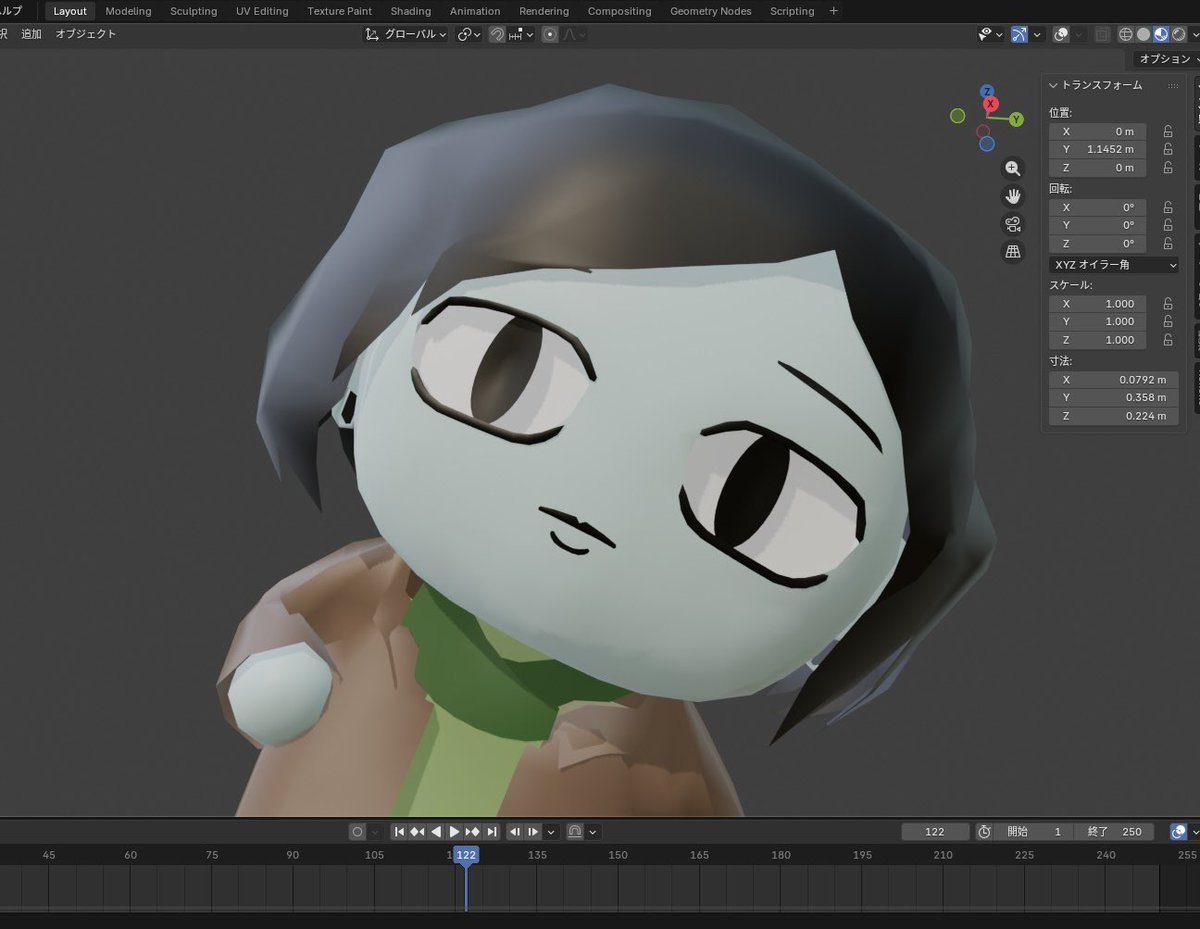Click the red X axis gizmo ball
Viewport: 1200px width, 929px height.
991,104
